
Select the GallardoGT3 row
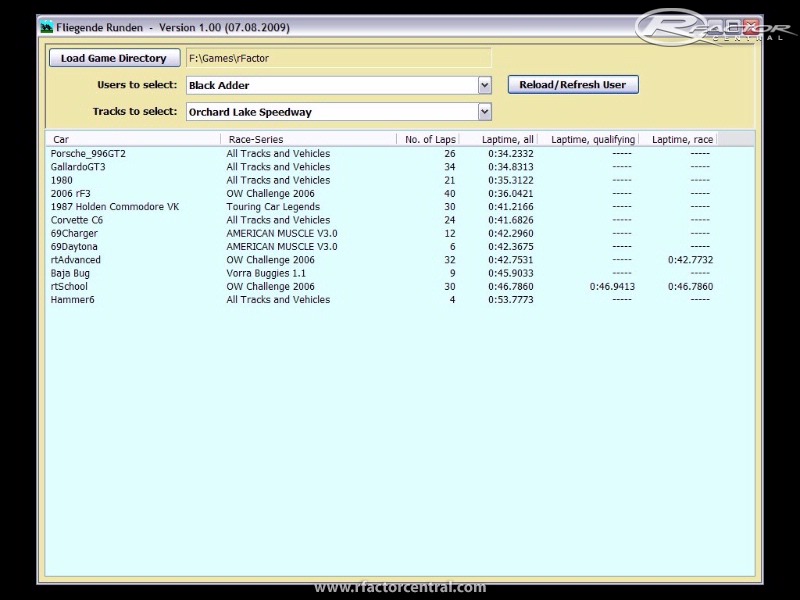click(78, 167)
